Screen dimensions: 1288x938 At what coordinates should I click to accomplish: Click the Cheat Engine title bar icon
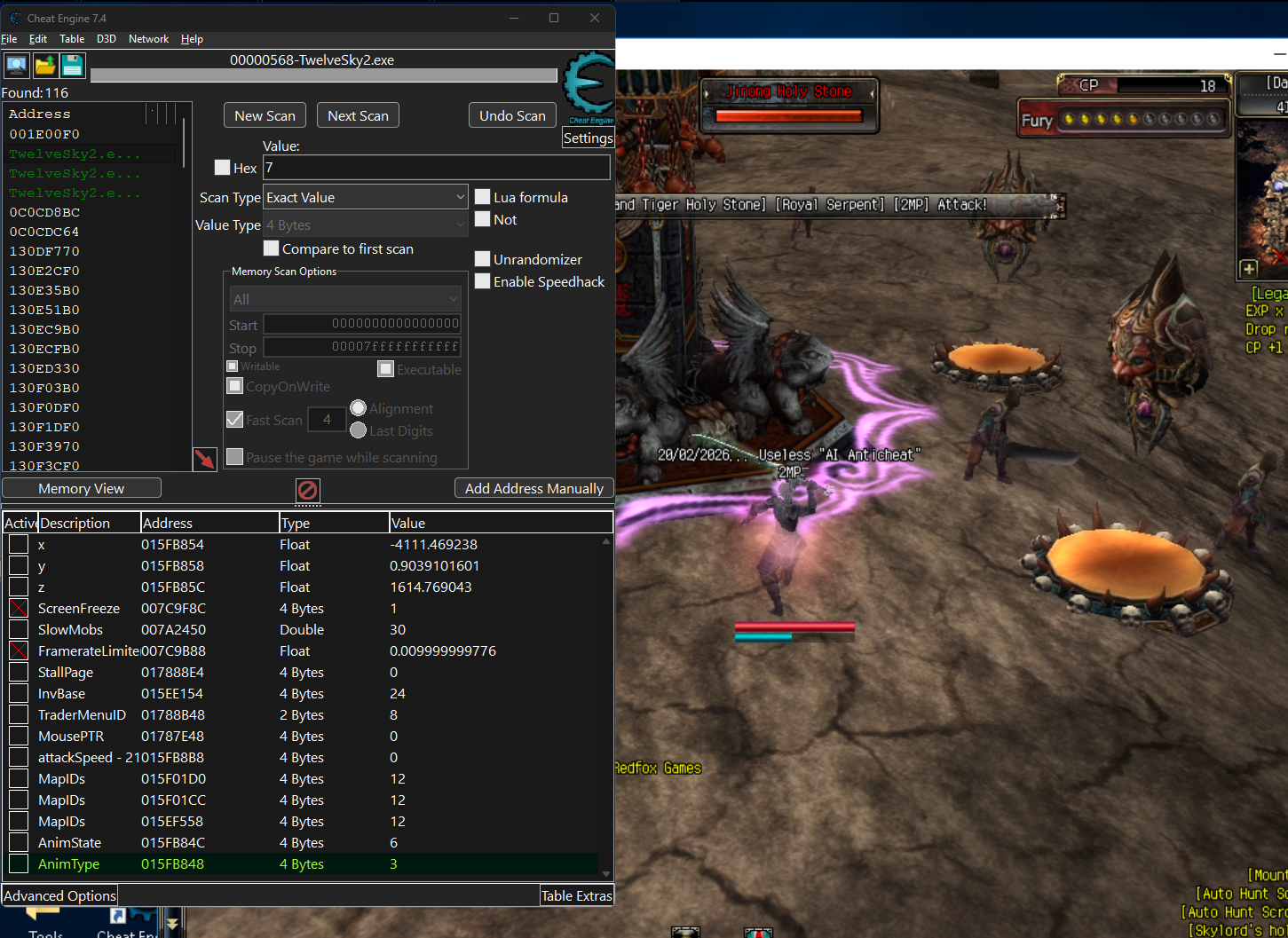[15, 18]
